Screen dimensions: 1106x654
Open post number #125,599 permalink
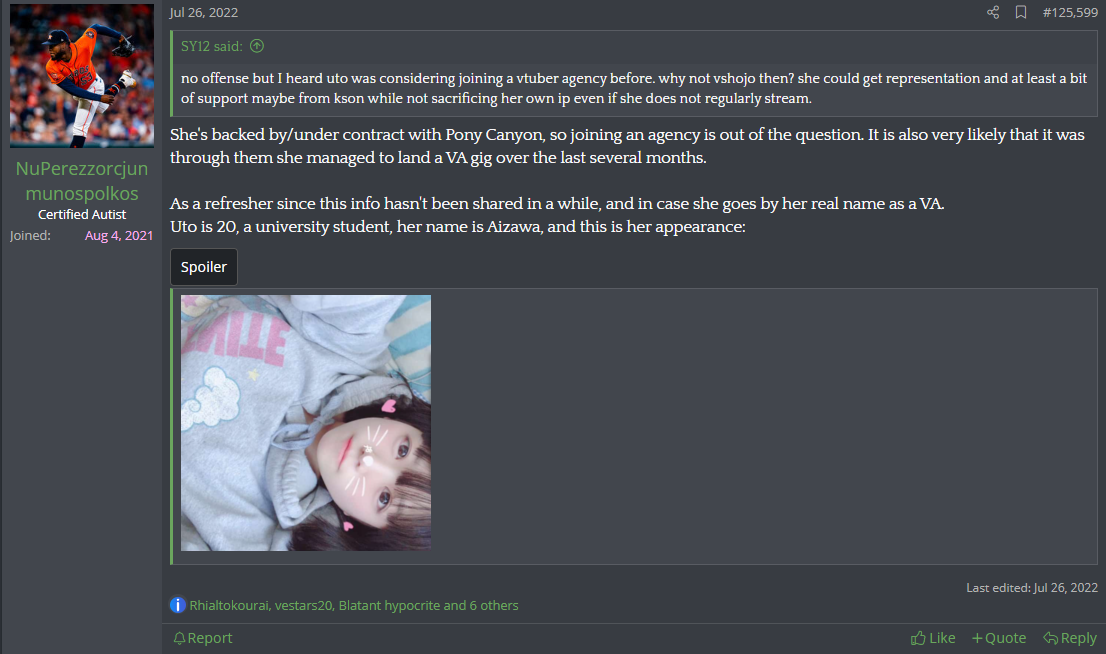(x=1070, y=12)
